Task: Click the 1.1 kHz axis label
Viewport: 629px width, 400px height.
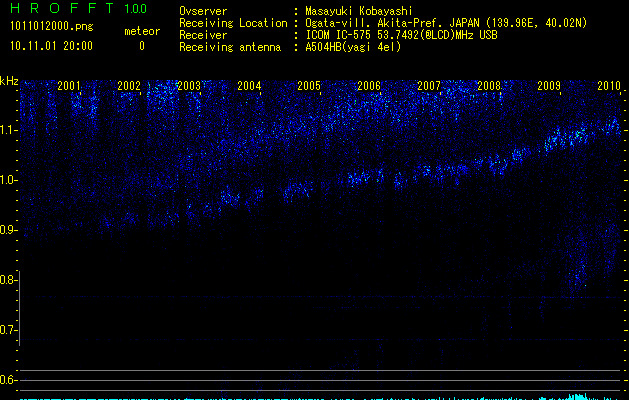Action: [x=8, y=130]
